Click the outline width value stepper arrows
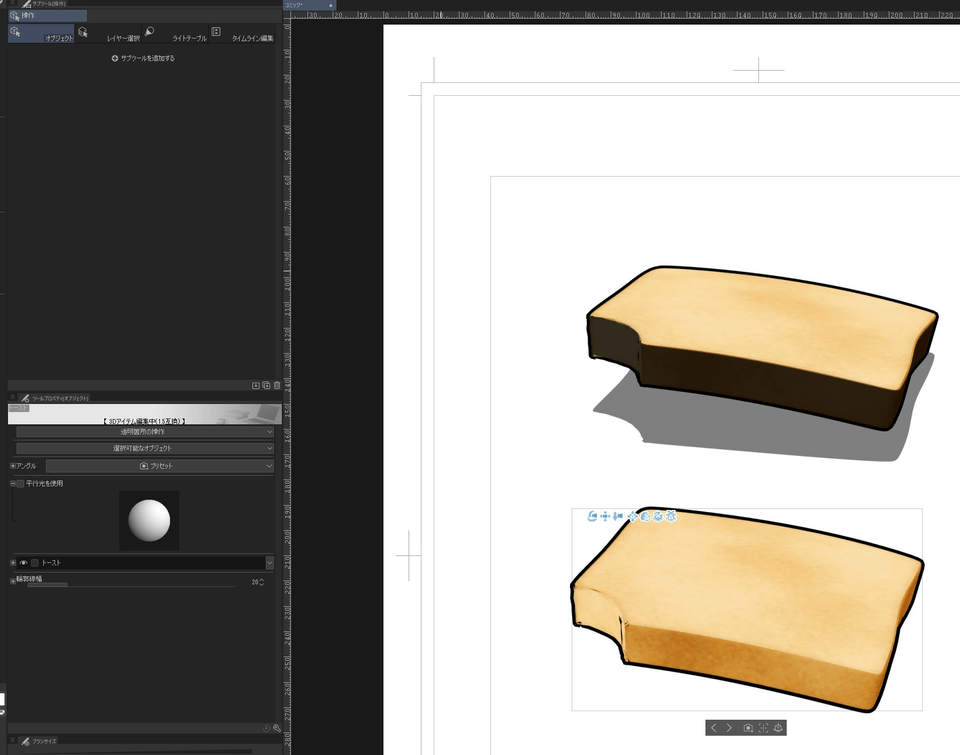960x755 pixels. tap(262, 582)
